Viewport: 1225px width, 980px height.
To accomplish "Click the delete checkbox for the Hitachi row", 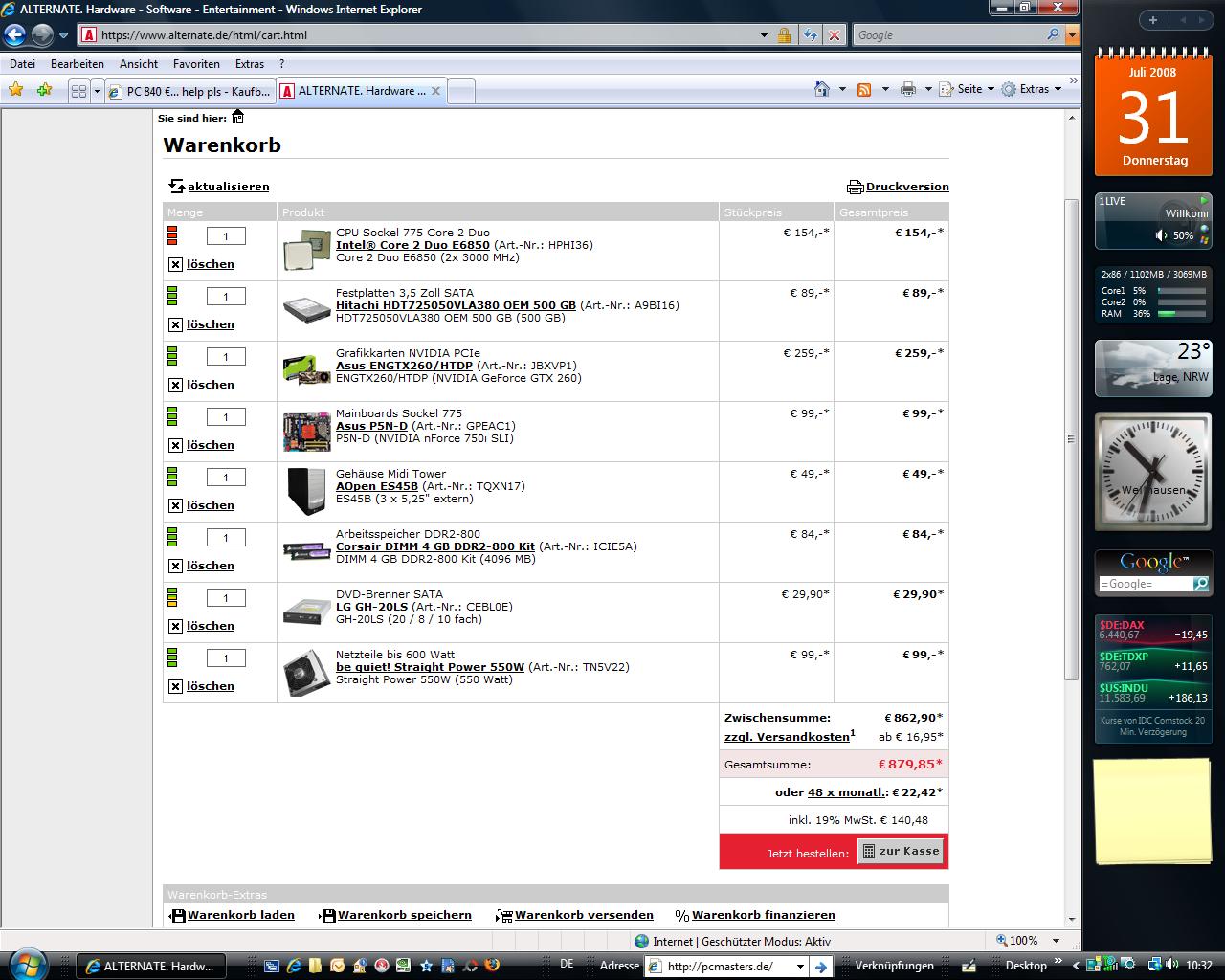I will click(x=175, y=325).
